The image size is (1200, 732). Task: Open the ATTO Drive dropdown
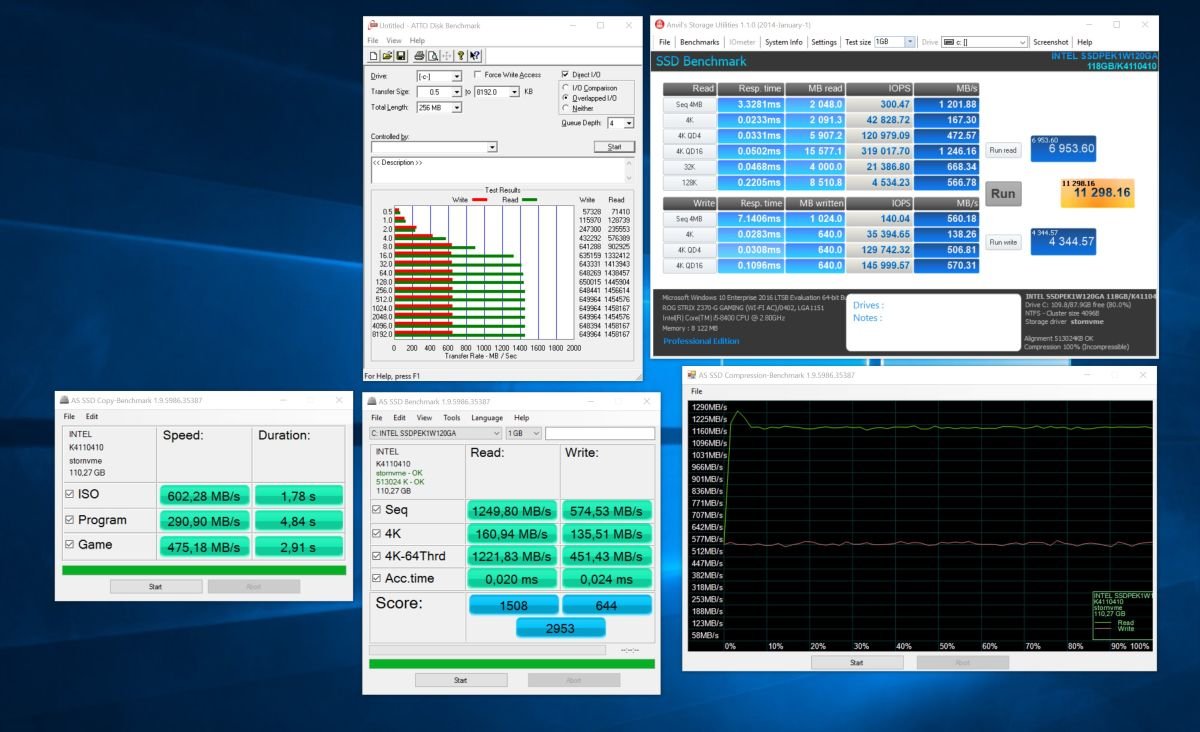(x=457, y=76)
